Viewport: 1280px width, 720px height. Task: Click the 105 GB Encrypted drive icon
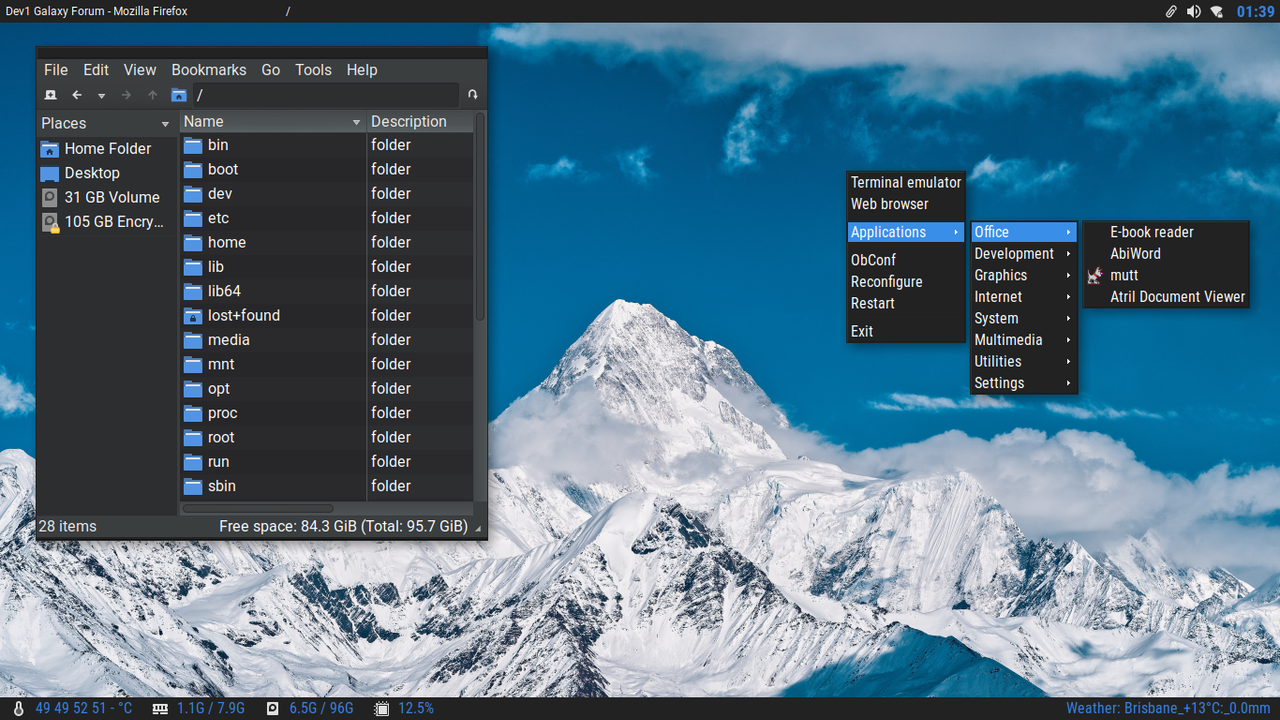click(50, 222)
